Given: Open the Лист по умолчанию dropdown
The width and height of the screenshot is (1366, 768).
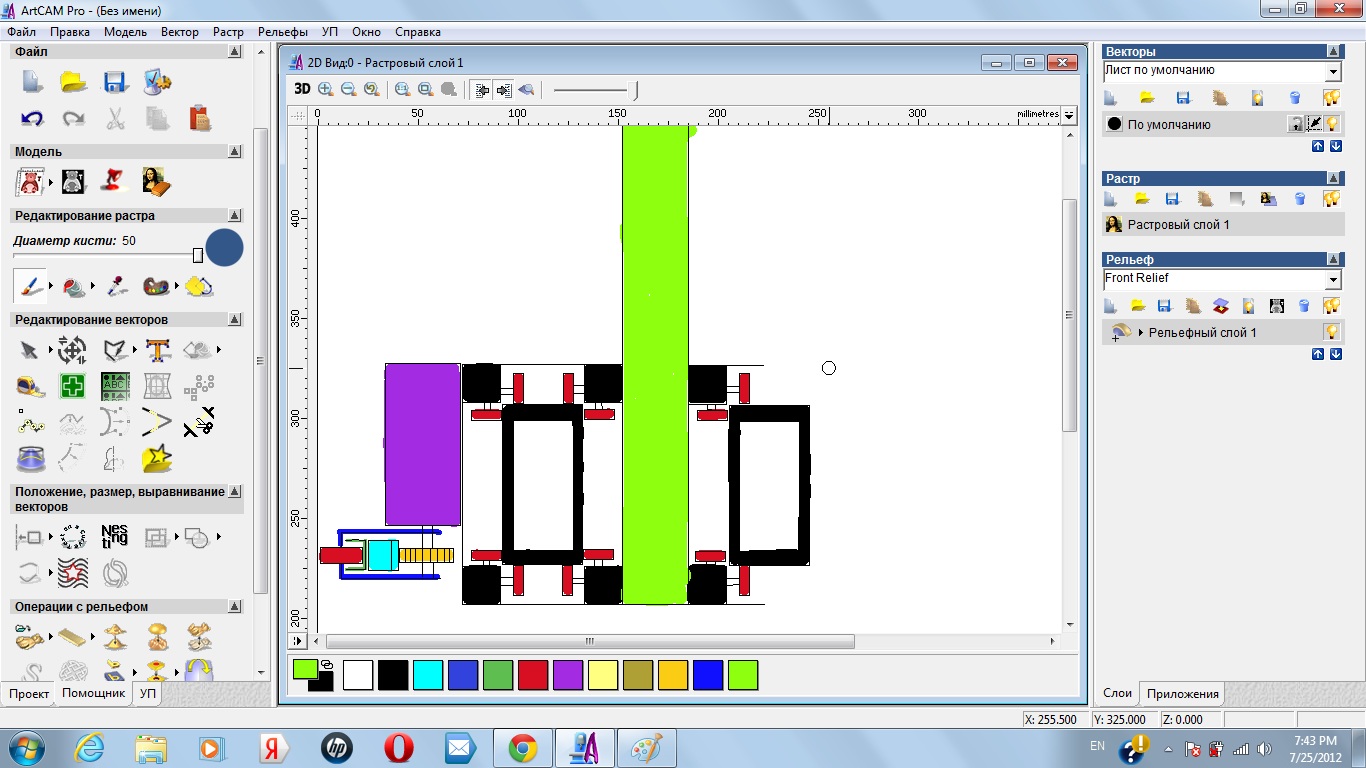Looking at the screenshot, I should point(1333,72).
